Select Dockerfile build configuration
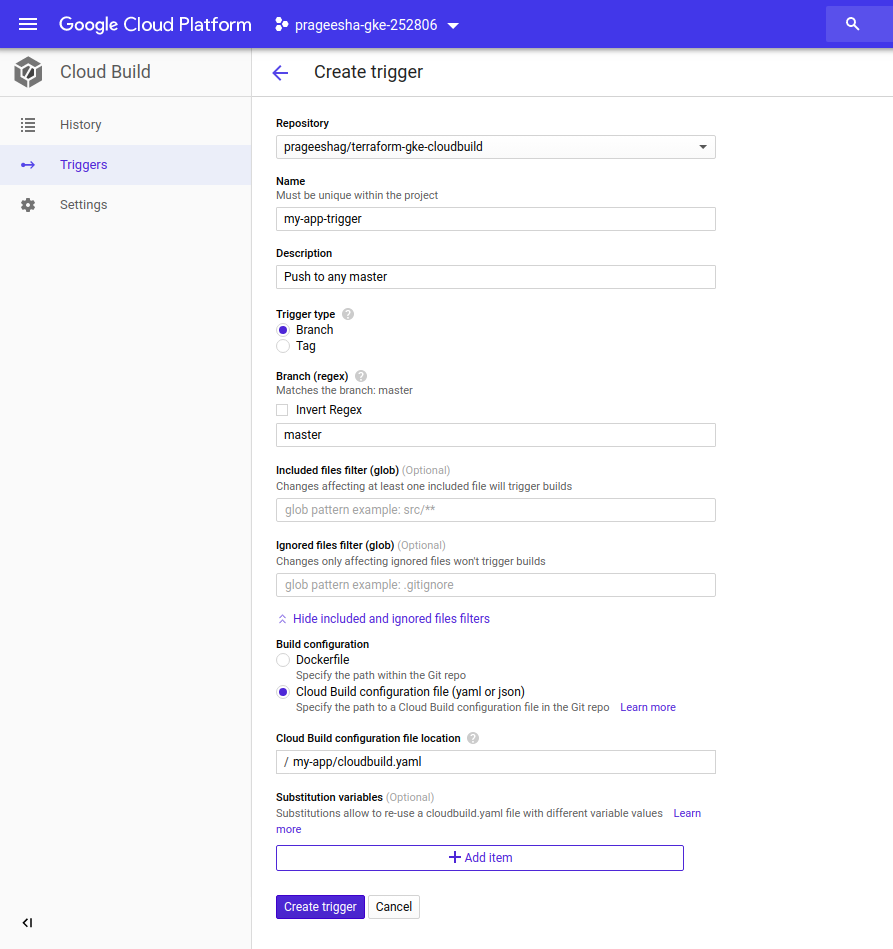The height and width of the screenshot is (949, 893). (283, 660)
